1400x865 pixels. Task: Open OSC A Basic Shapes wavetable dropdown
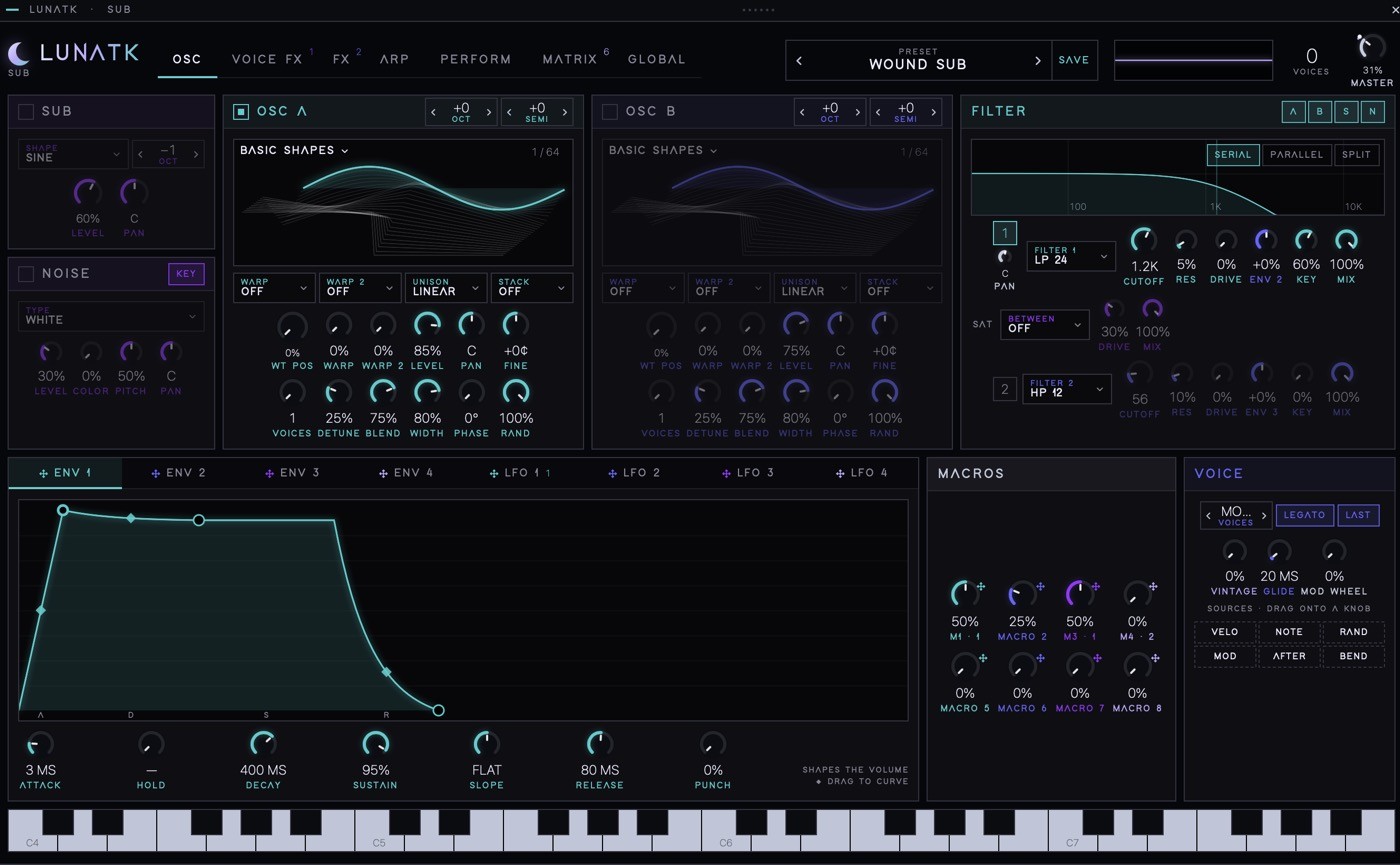(x=294, y=151)
